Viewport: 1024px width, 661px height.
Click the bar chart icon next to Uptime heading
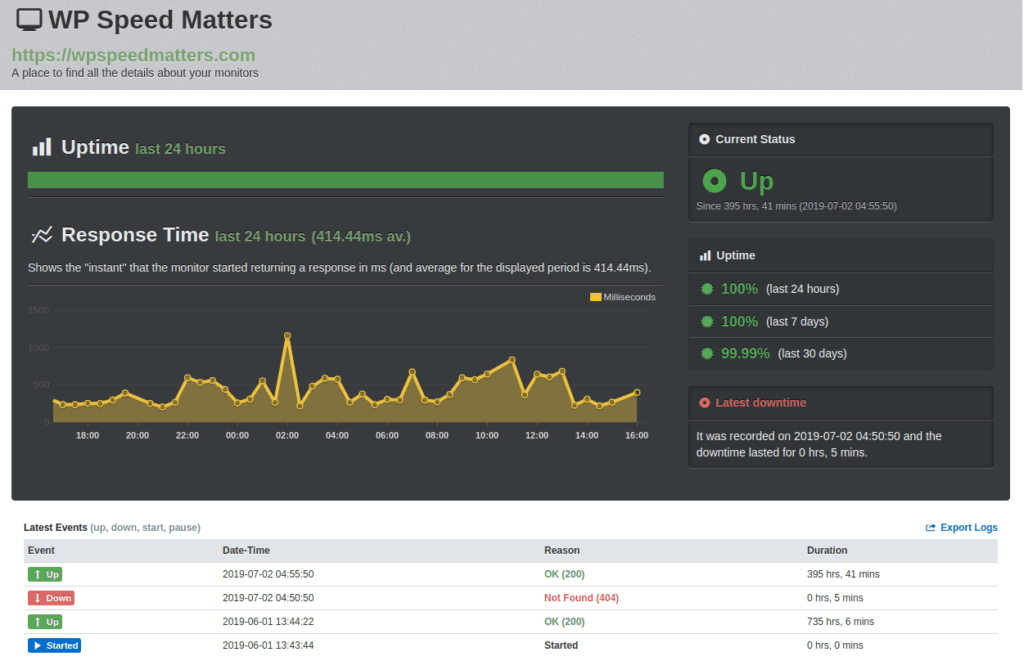pyautogui.click(x=41, y=148)
